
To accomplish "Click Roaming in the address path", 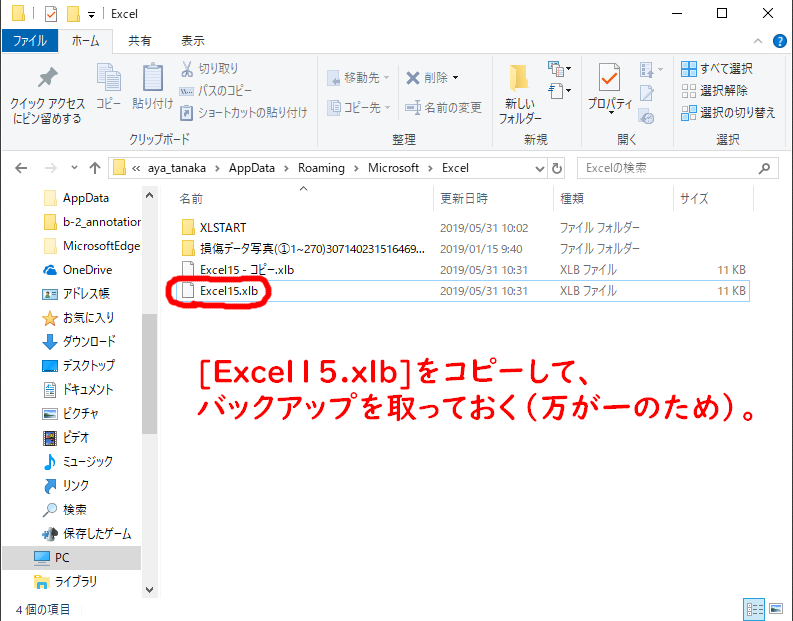I will coord(321,168).
